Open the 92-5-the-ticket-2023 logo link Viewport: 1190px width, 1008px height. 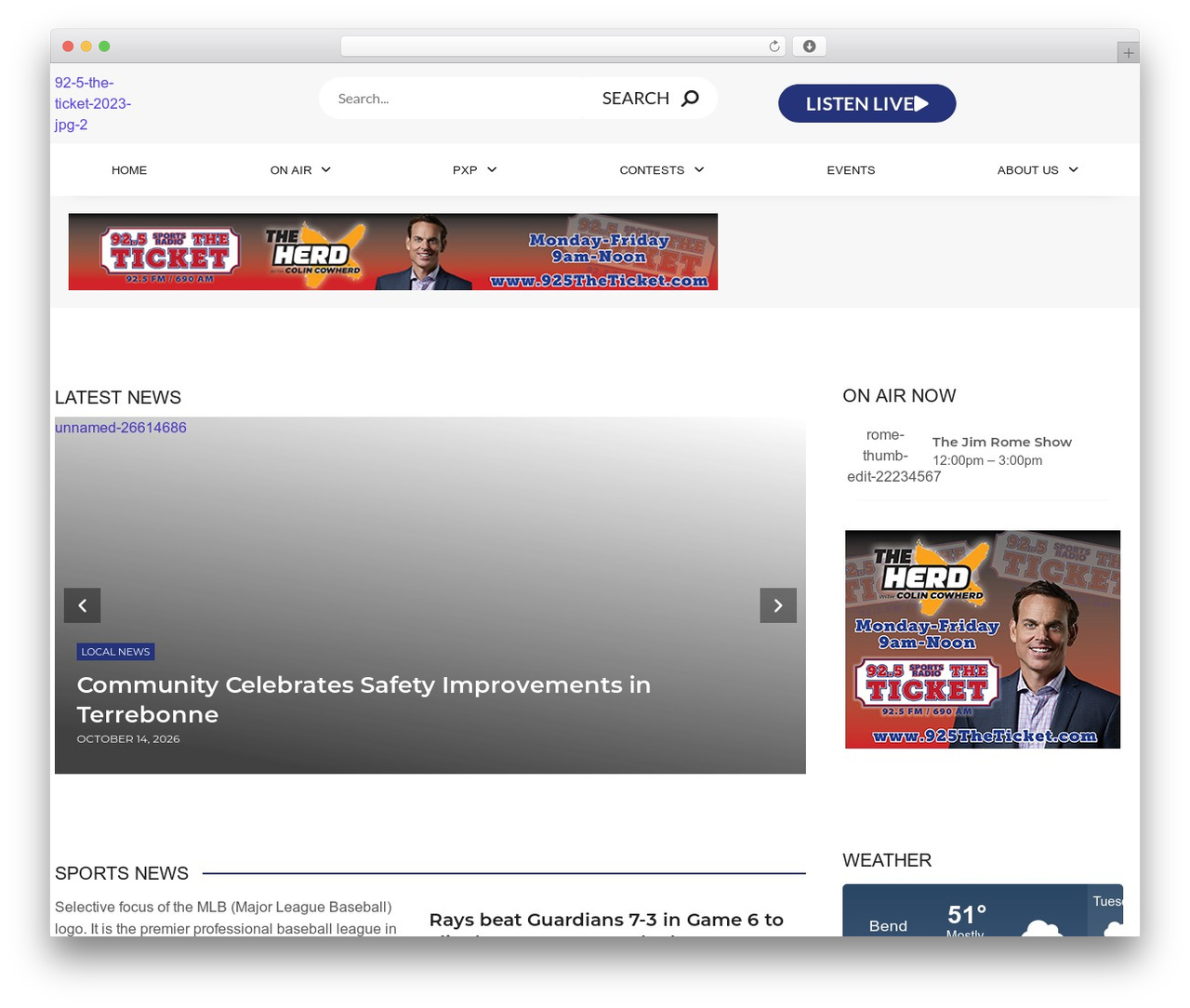(93, 103)
